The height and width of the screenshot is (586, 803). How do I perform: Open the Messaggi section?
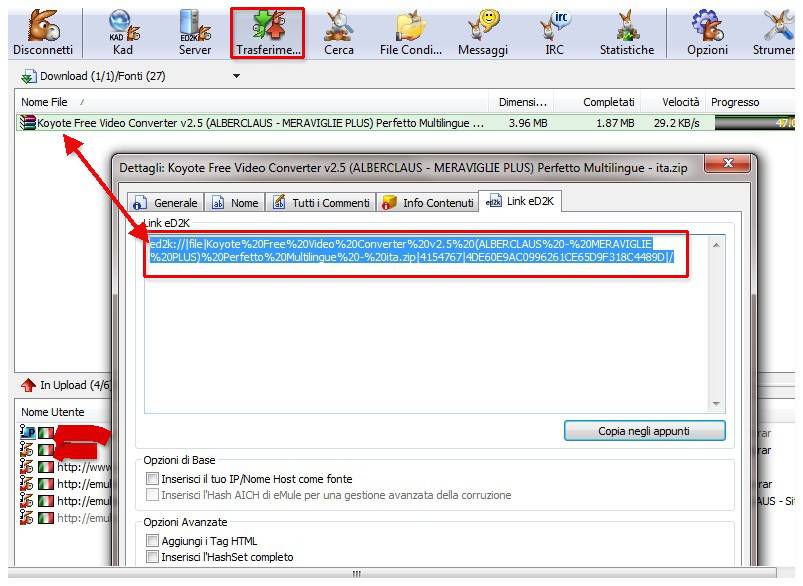point(482,30)
